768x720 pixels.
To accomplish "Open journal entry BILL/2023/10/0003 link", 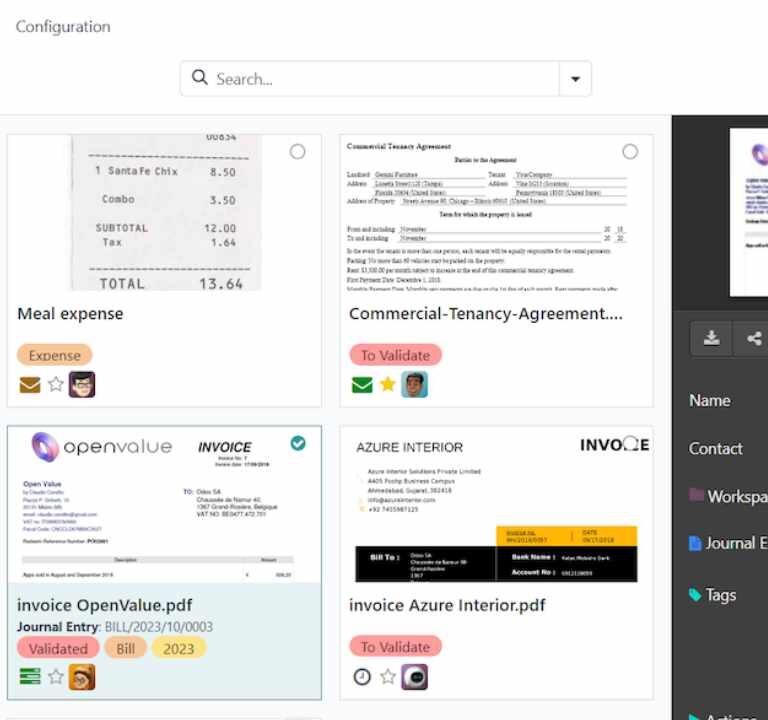I will click(159, 627).
